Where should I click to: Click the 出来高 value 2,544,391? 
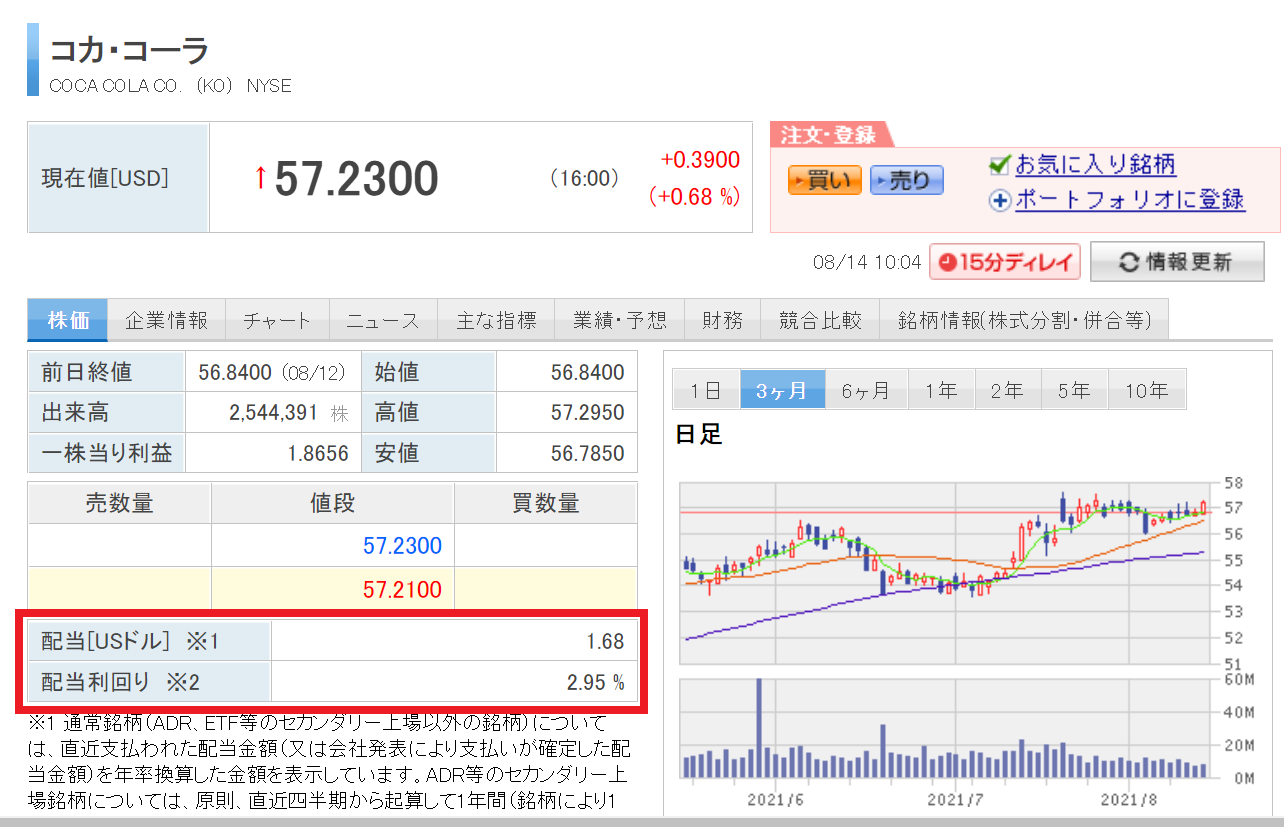(x=271, y=413)
